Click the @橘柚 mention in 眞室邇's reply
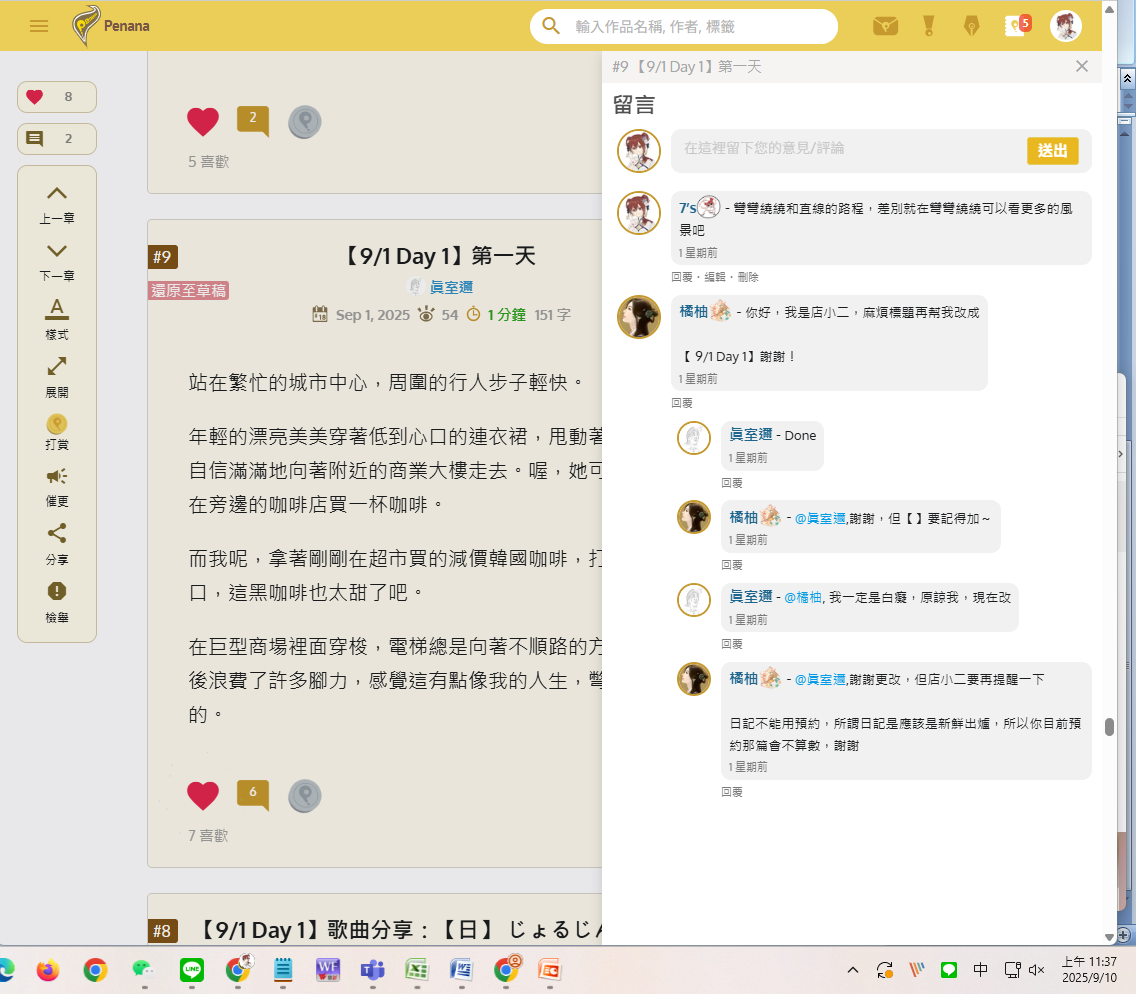Screen dimensions: 1136x994 coord(803,598)
